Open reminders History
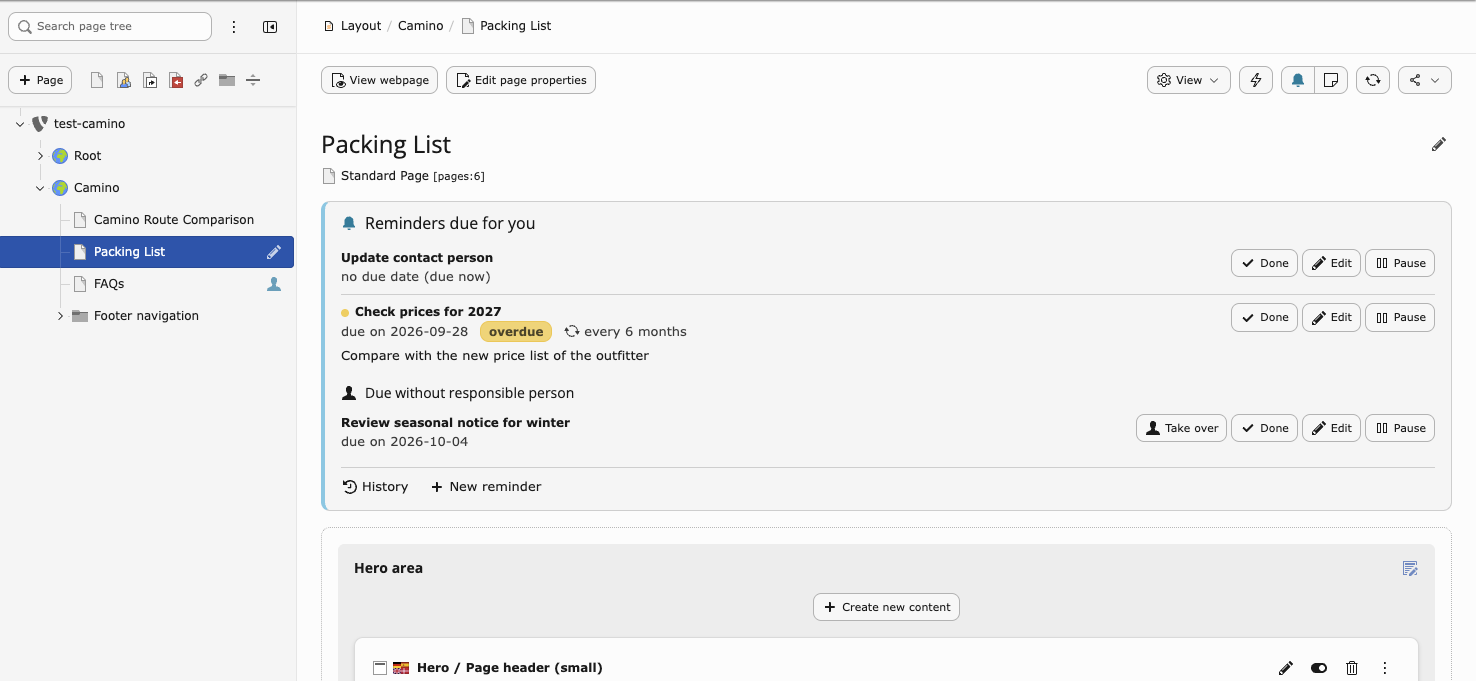1476x681 pixels. [375, 487]
